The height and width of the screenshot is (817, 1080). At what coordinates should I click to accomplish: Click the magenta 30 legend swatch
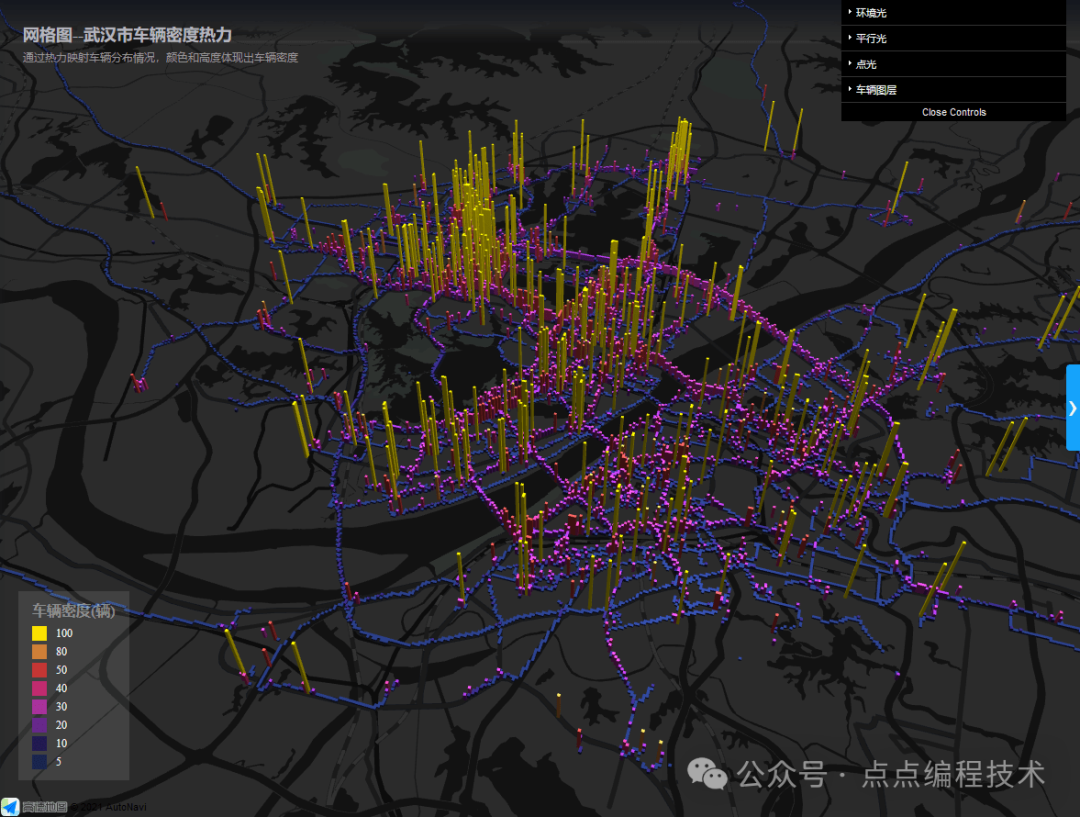(39, 707)
